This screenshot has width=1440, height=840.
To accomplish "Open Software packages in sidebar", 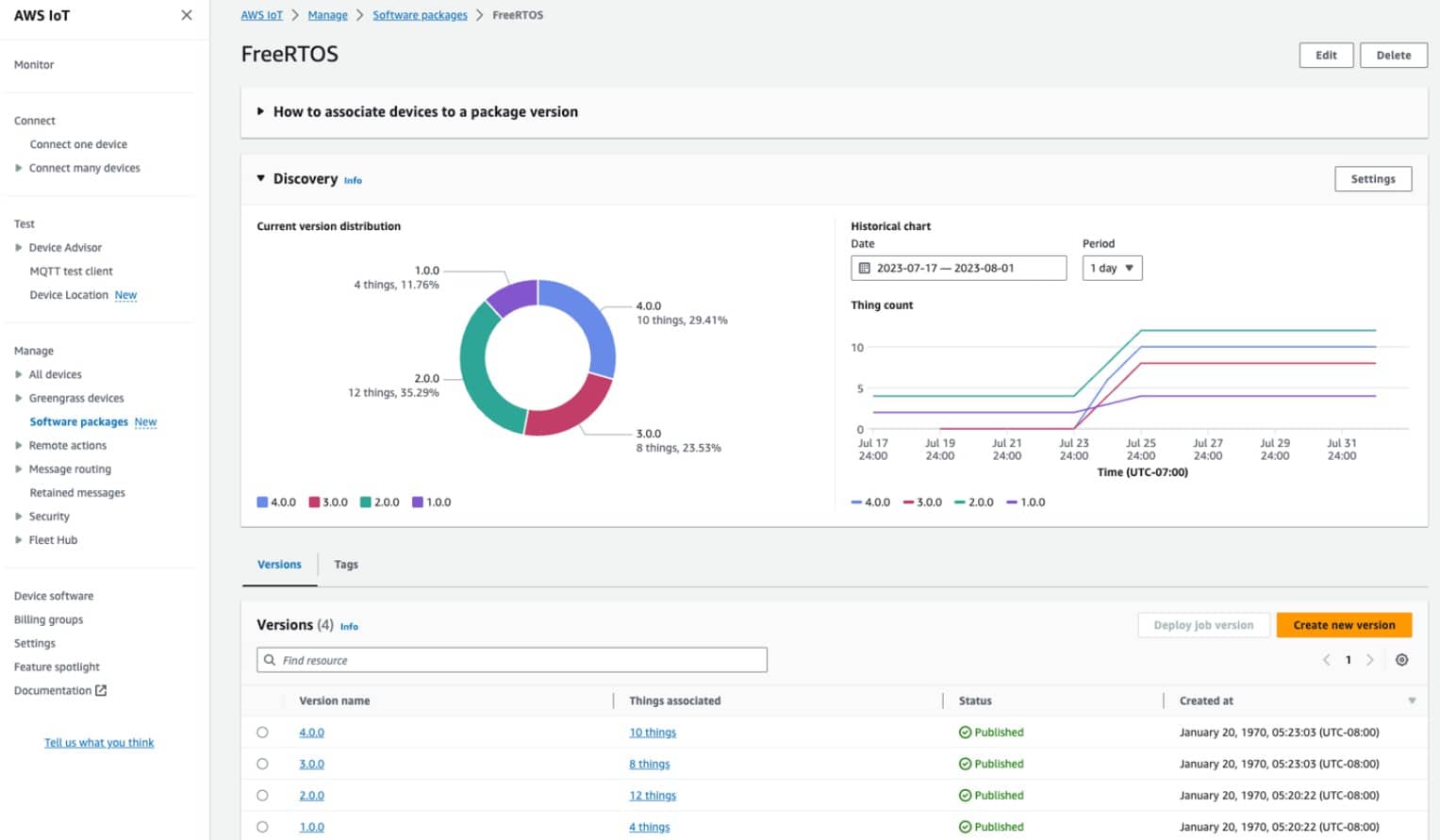I will click(x=79, y=421).
